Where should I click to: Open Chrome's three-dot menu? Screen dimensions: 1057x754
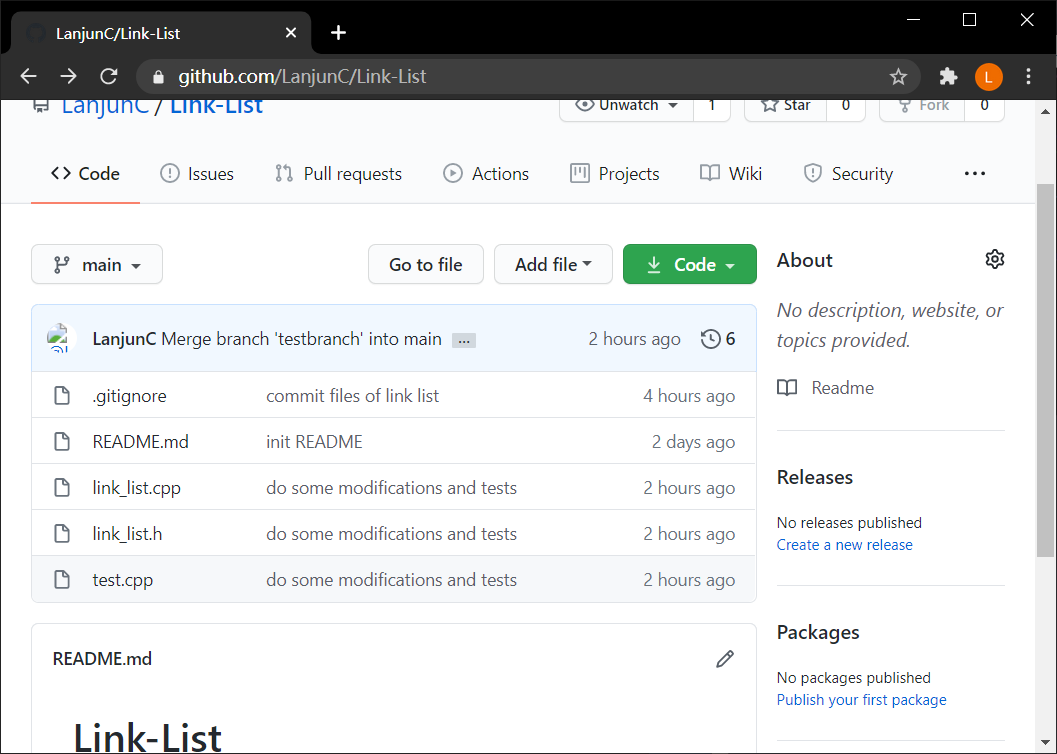(x=1028, y=76)
